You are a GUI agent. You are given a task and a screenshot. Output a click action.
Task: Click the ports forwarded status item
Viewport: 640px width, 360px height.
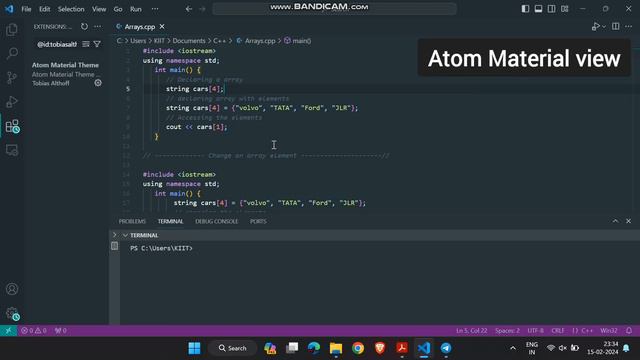pos(60,331)
